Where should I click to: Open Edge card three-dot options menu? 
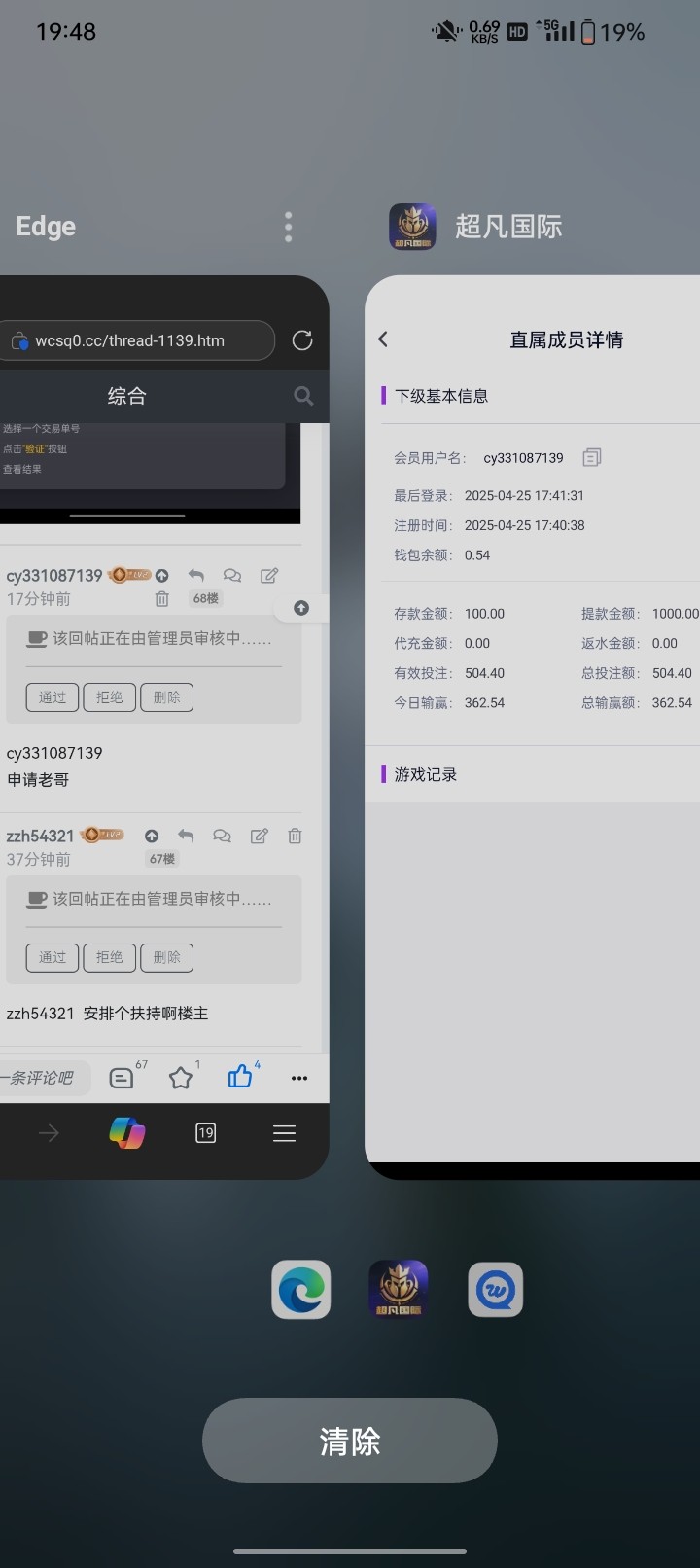288,227
